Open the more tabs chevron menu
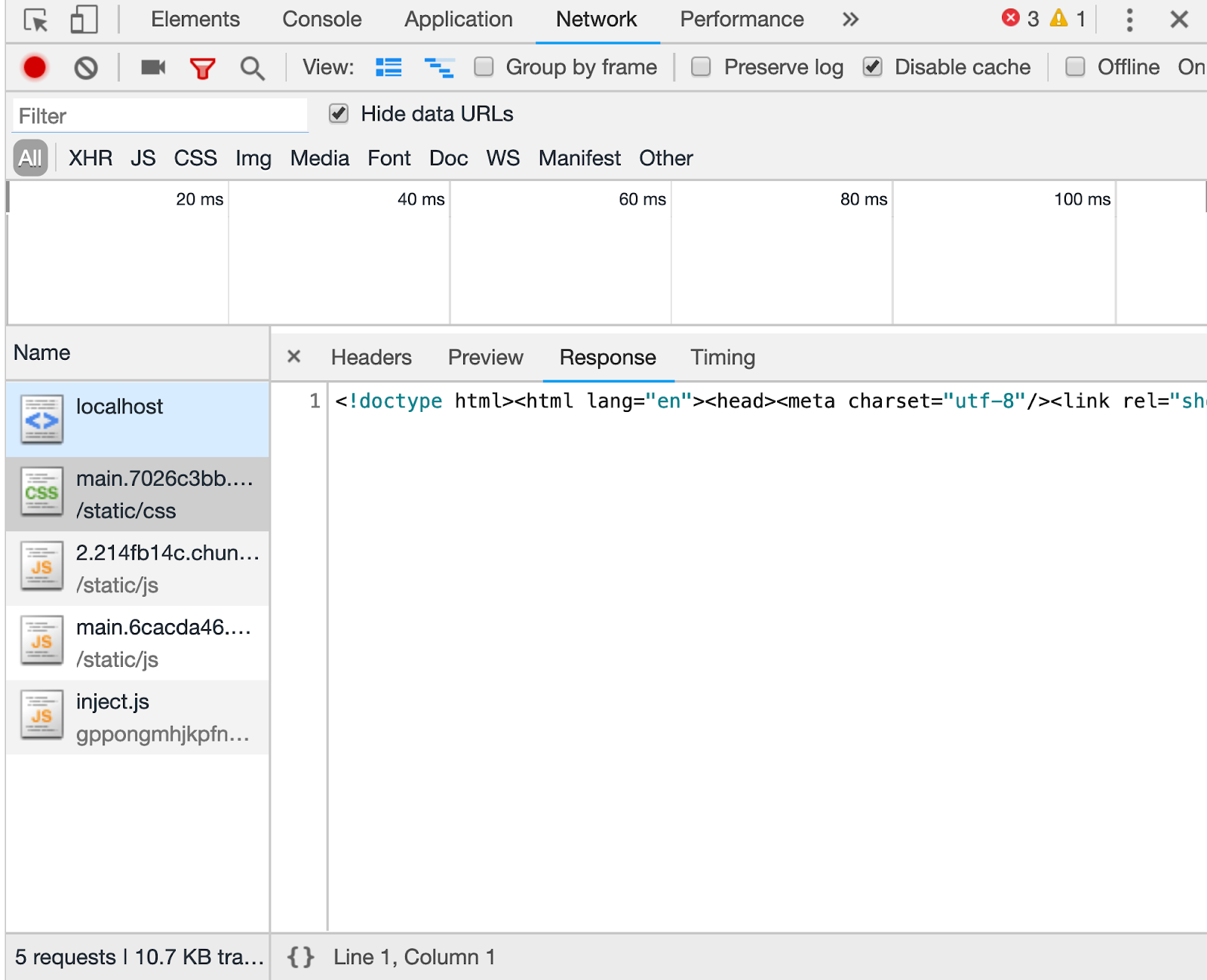This screenshot has height=980, width=1207. (850, 20)
